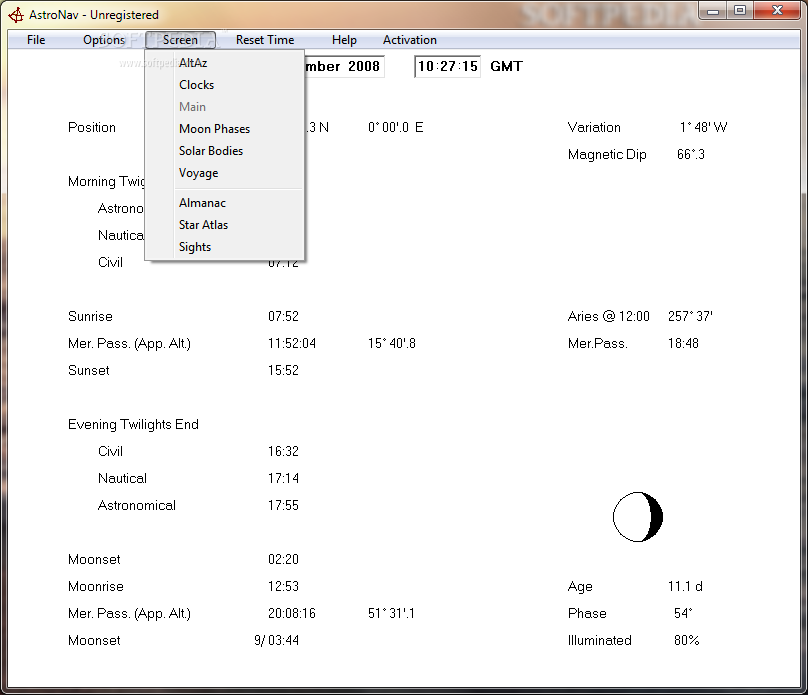
Task: Click the moon meridian passage time 20:08:16
Action: coord(292,614)
